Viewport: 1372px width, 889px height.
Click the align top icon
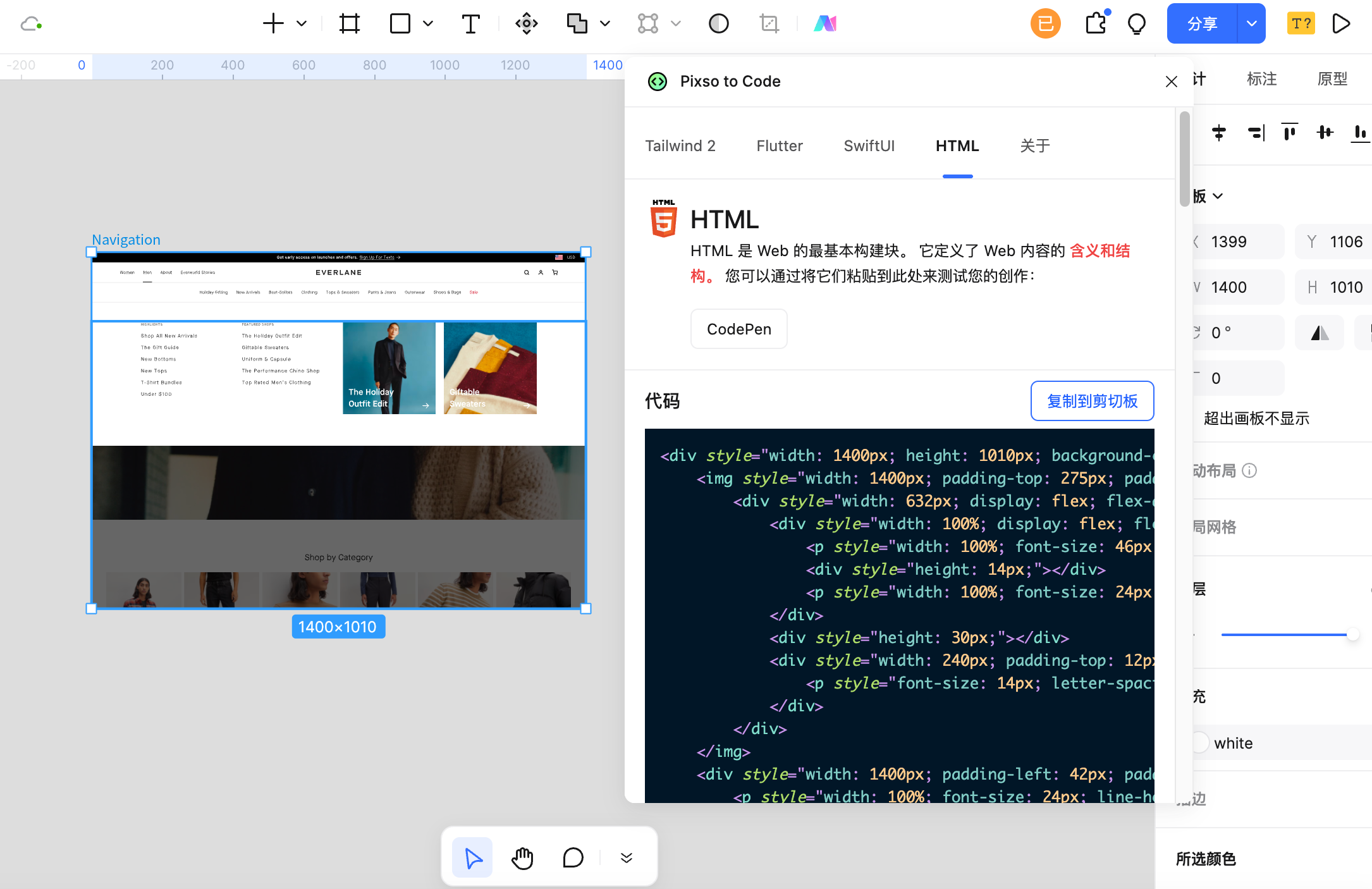[x=1290, y=132]
